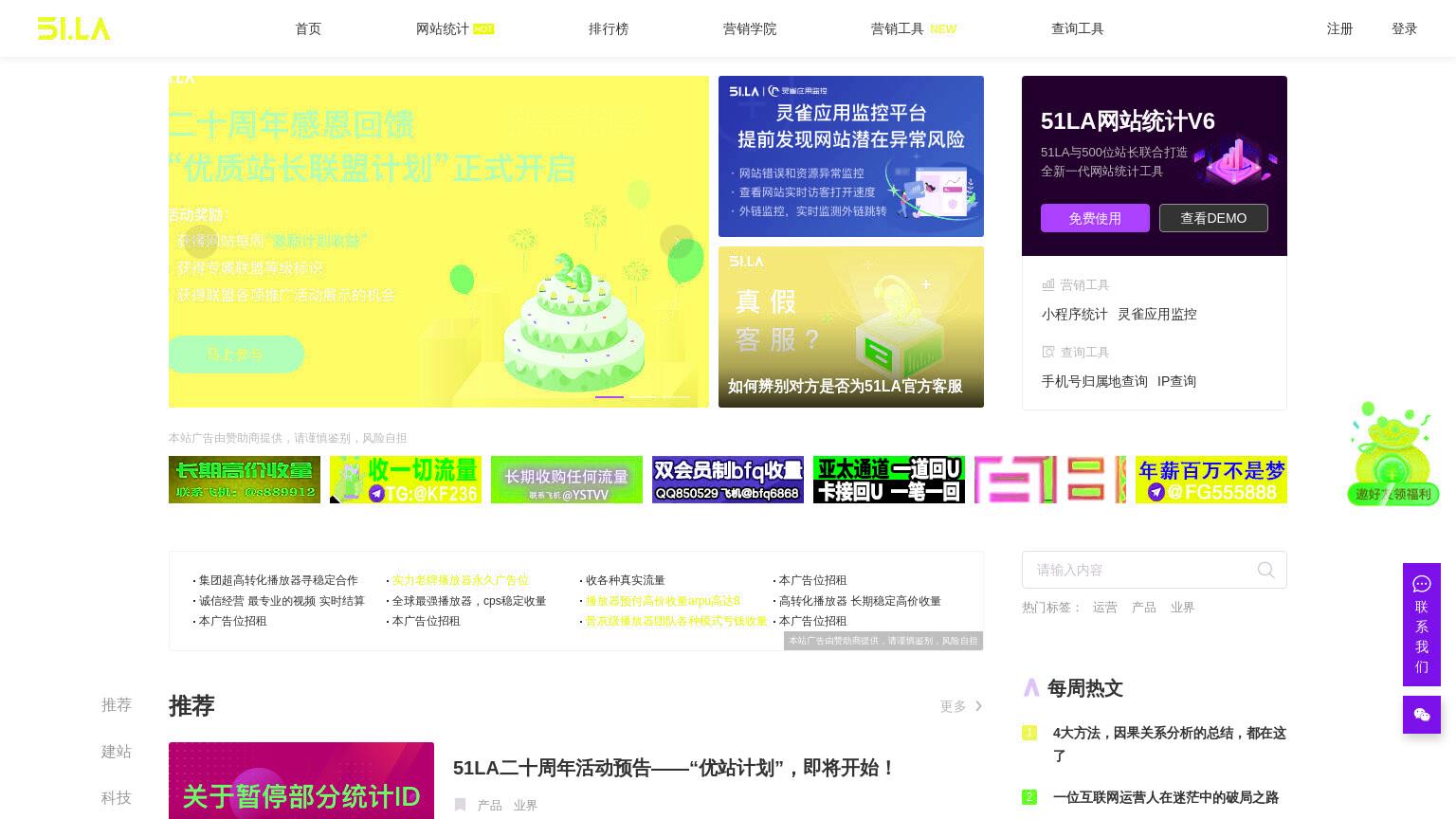Click the 马上参与 banner button

236,355
